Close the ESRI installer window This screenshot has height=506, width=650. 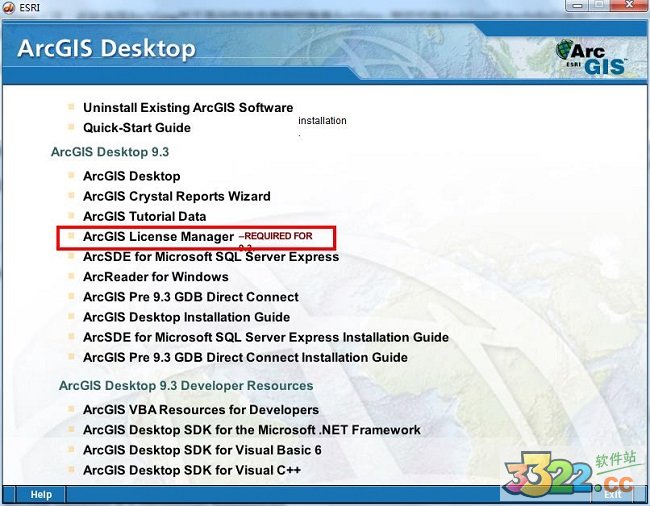pyautogui.click(x=628, y=5)
